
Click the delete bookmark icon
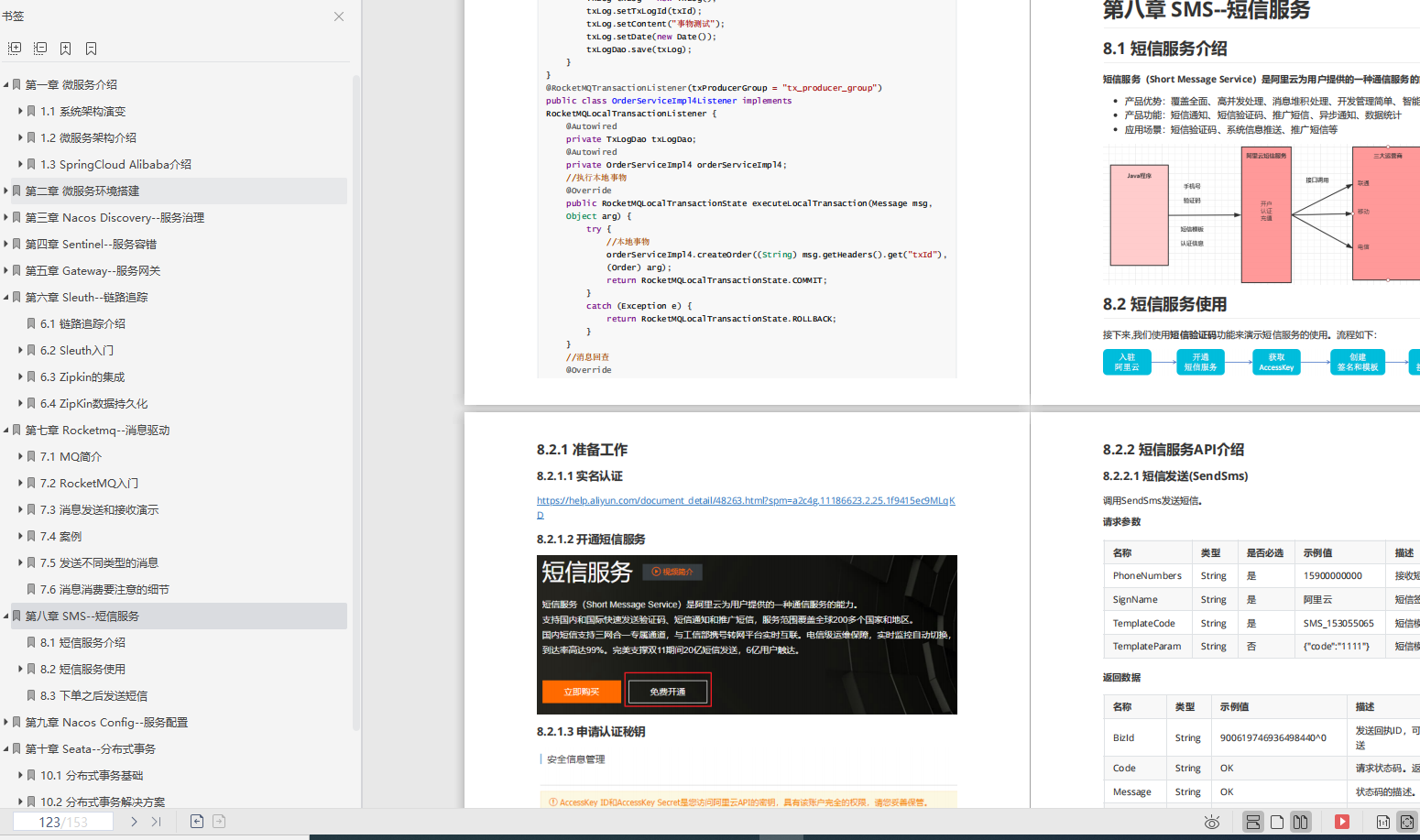pyautogui.click(x=92, y=49)
